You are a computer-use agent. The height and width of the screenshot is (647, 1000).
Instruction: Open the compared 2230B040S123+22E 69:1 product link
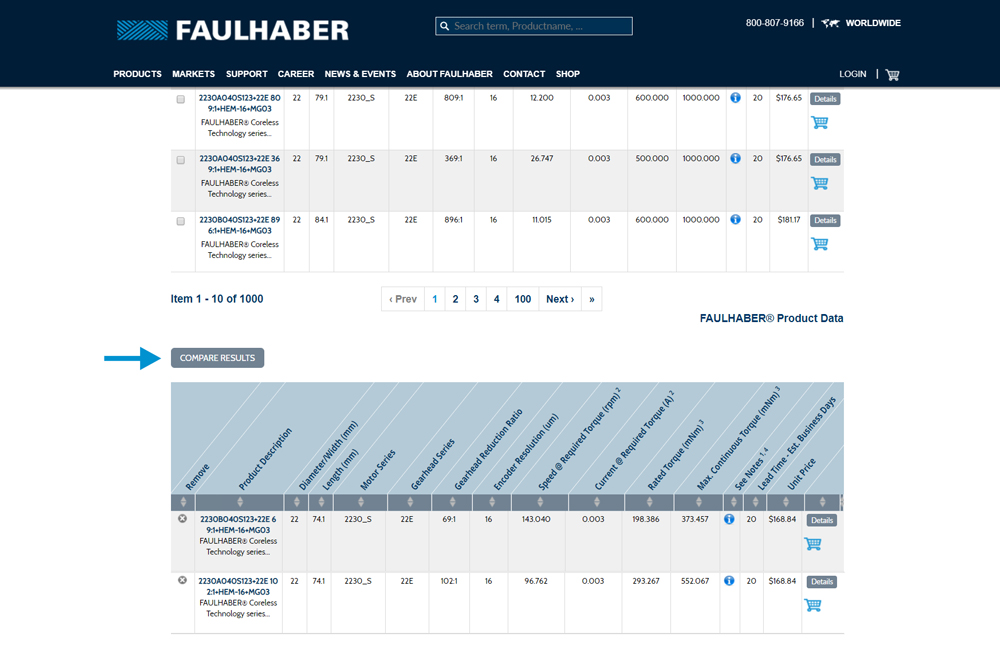[238, 524]
